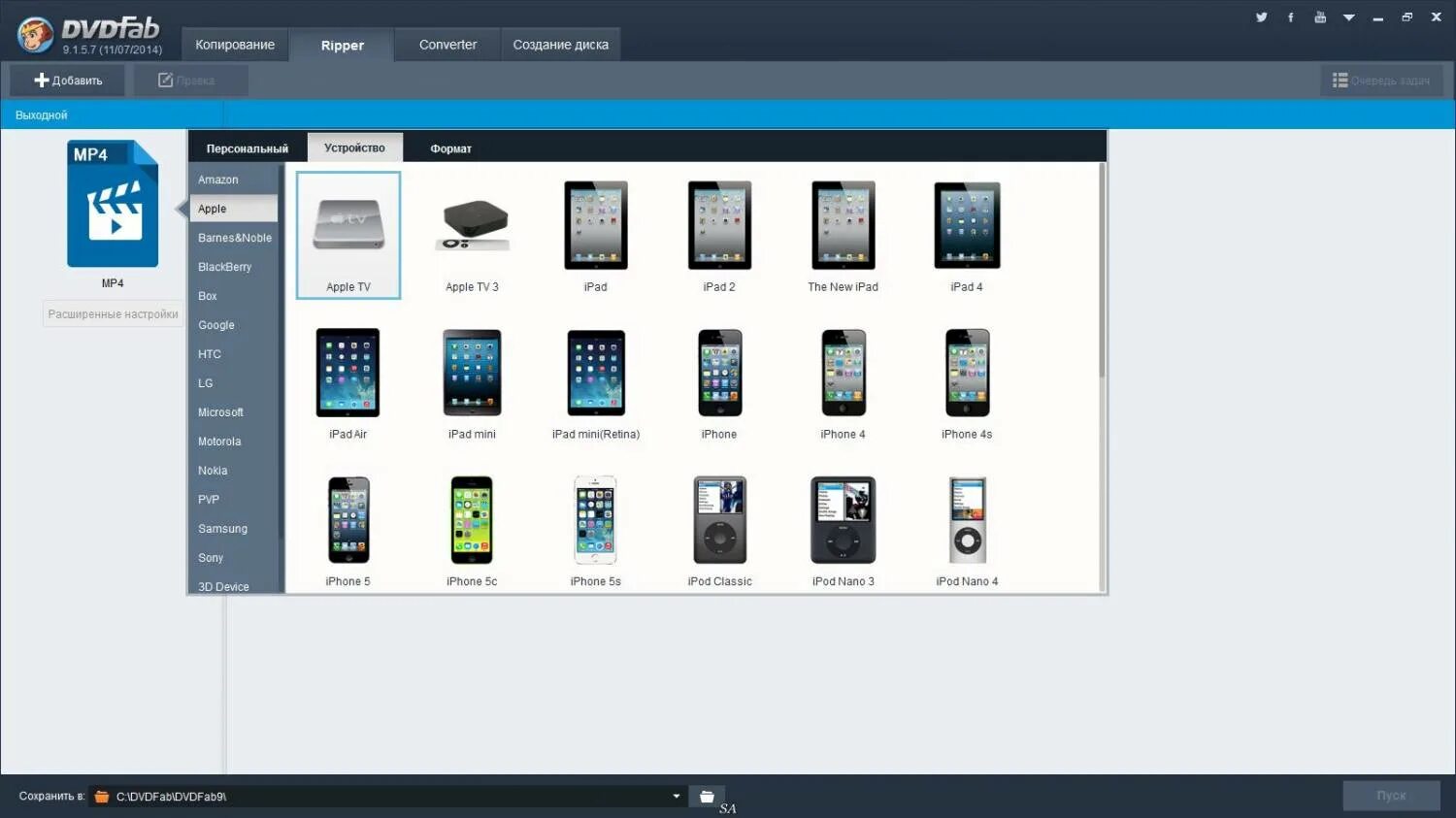The image size is (1456, 818).
Task: Open the save location folder browser
Action: click(707, 796)
